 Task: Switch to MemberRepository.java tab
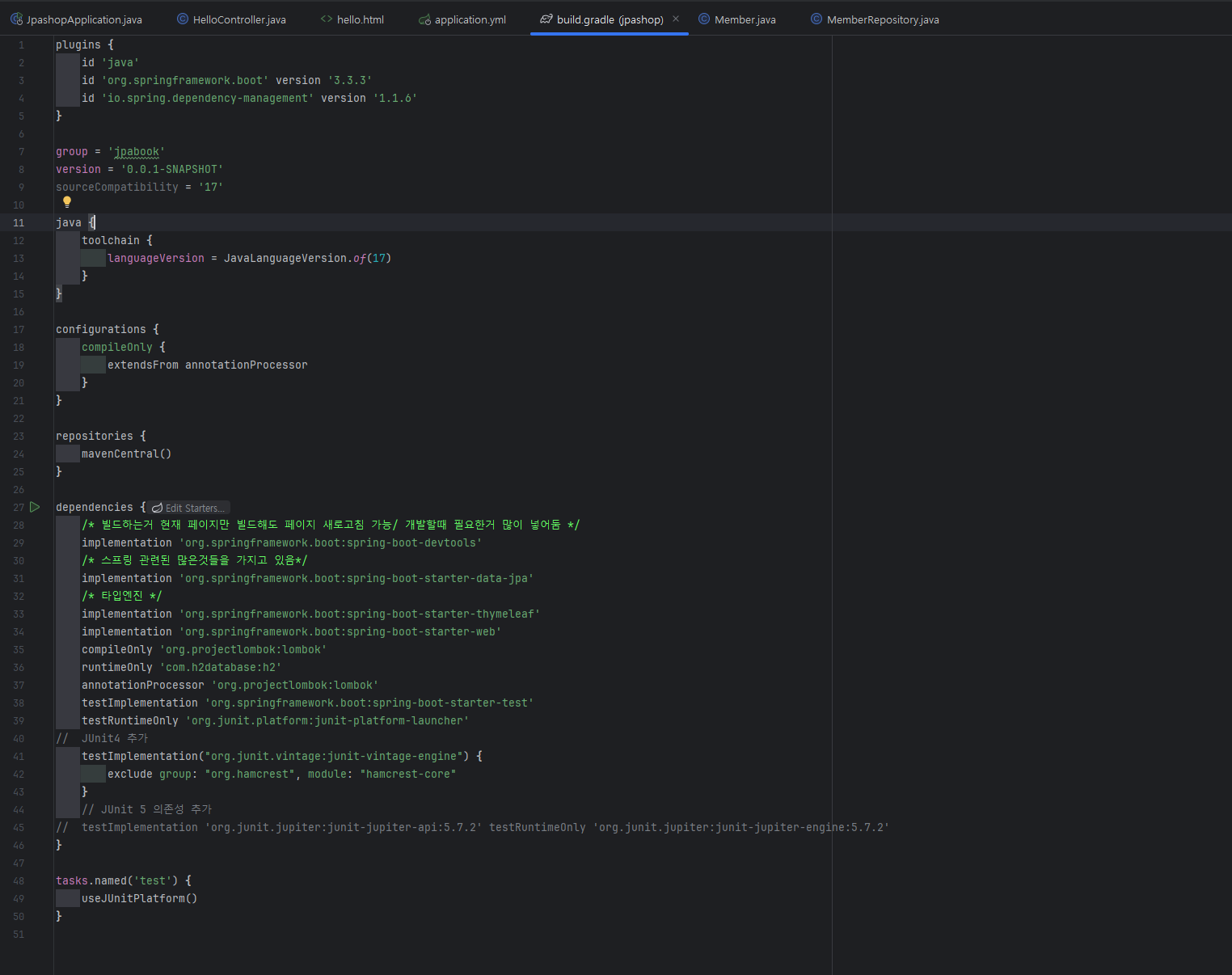click(x=875, y=19)
